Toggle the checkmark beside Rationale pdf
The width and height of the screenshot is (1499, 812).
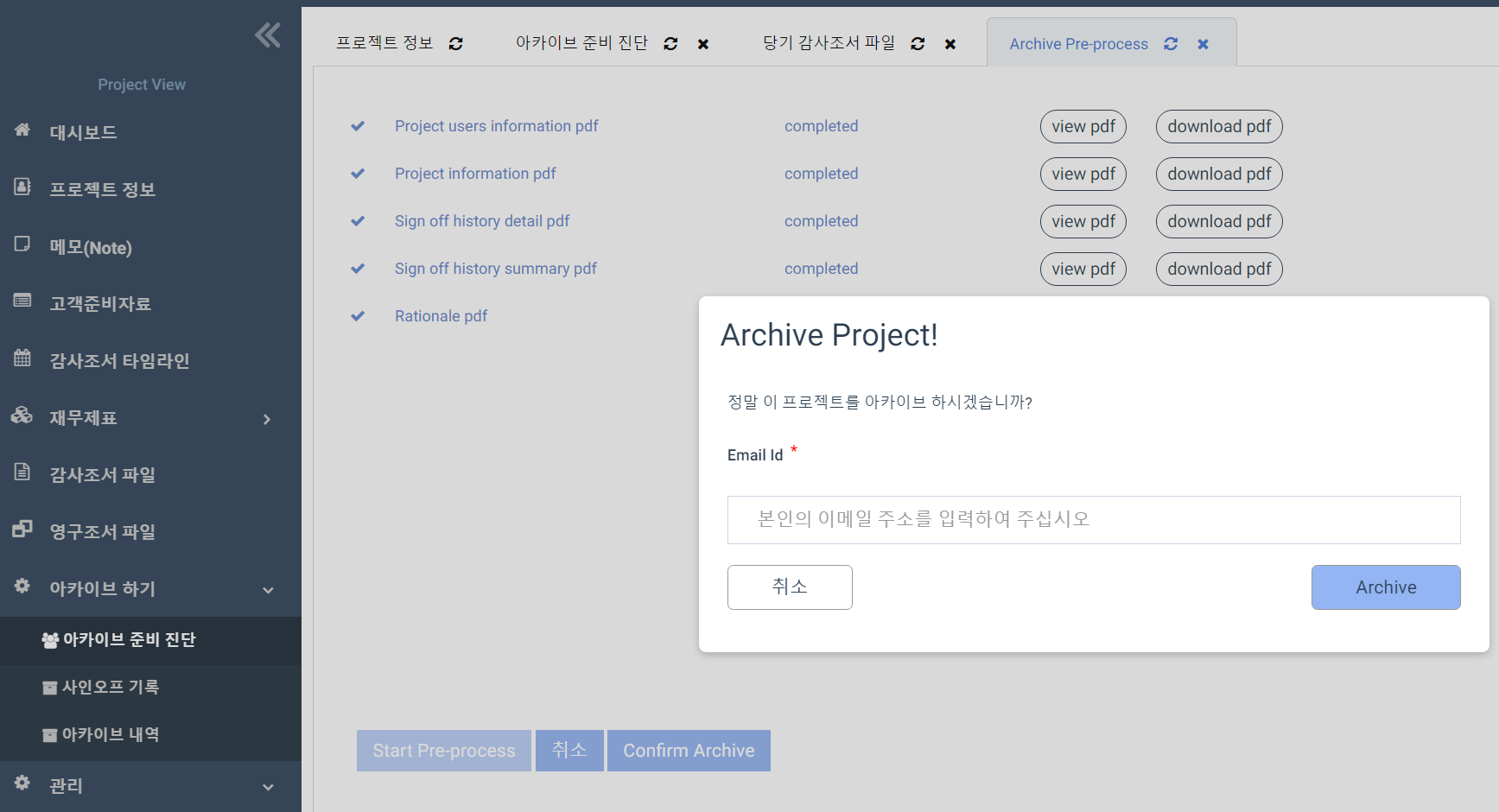359,315
